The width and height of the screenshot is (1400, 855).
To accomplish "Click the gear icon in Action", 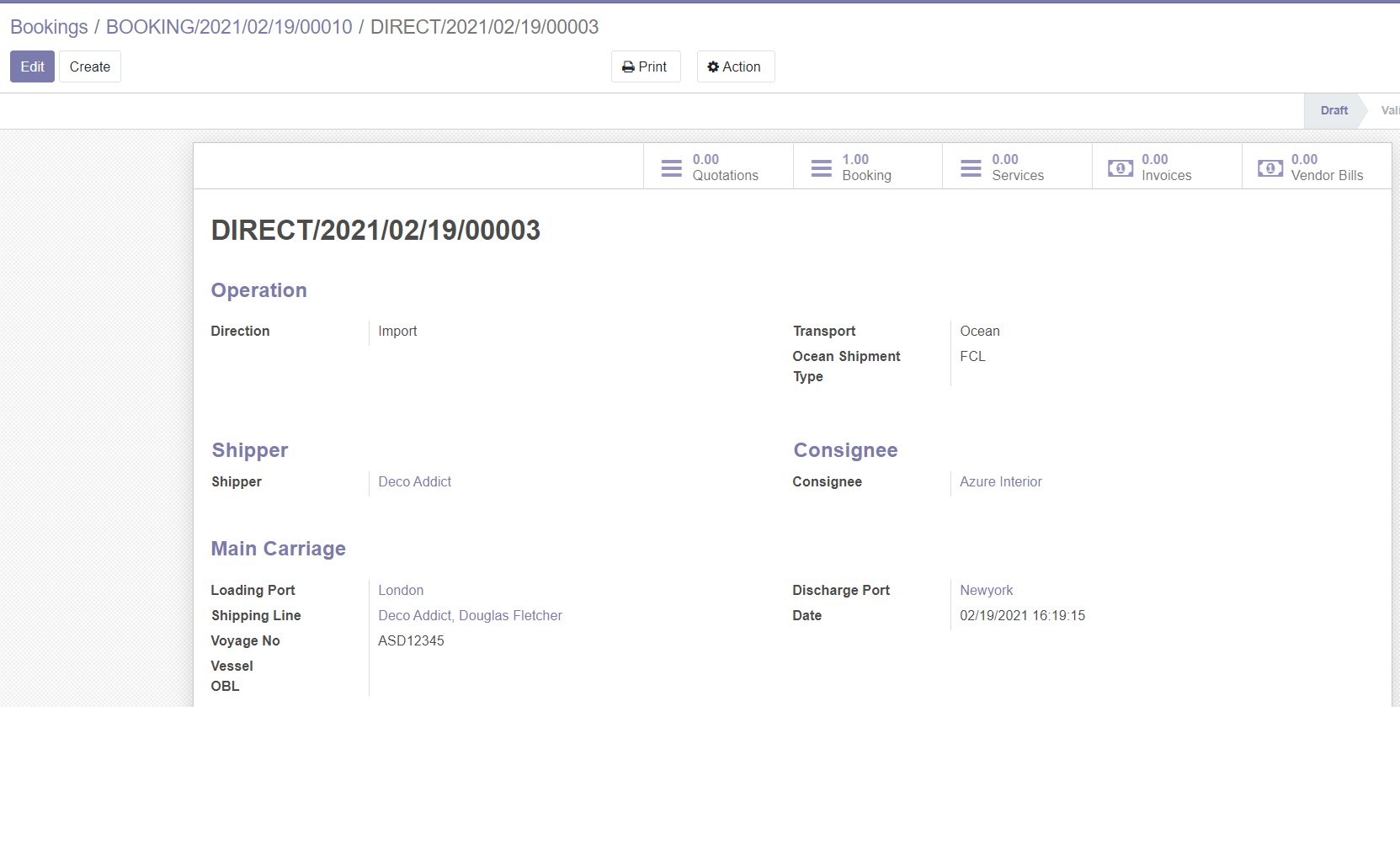I will tap(713, 67).
